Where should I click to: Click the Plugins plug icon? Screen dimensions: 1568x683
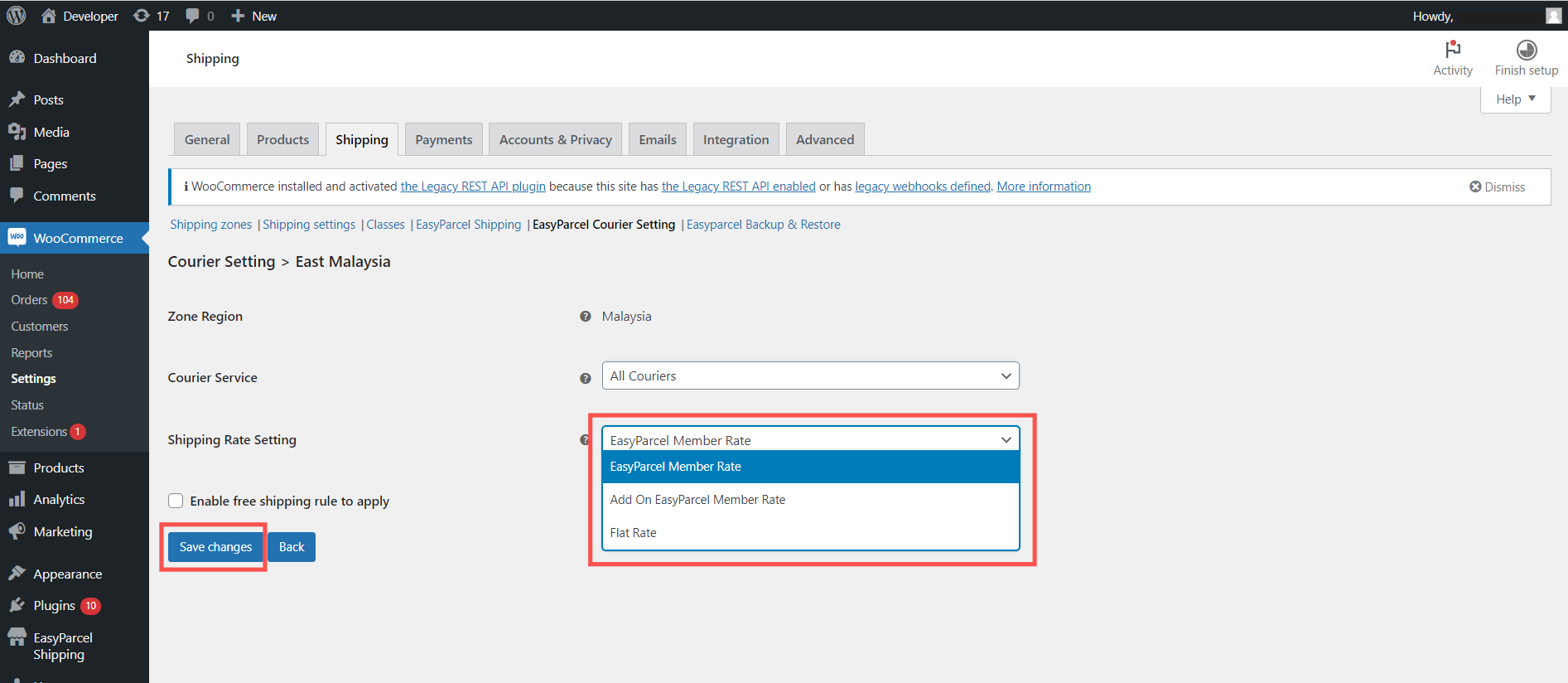click(17, 605)
